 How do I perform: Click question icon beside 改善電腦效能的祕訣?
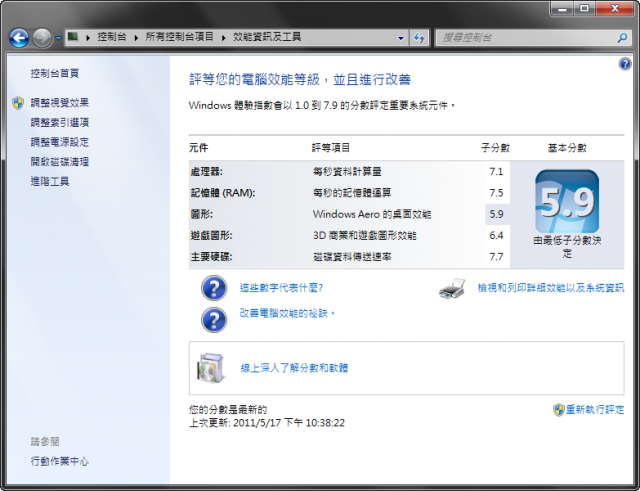click(214, 320)
